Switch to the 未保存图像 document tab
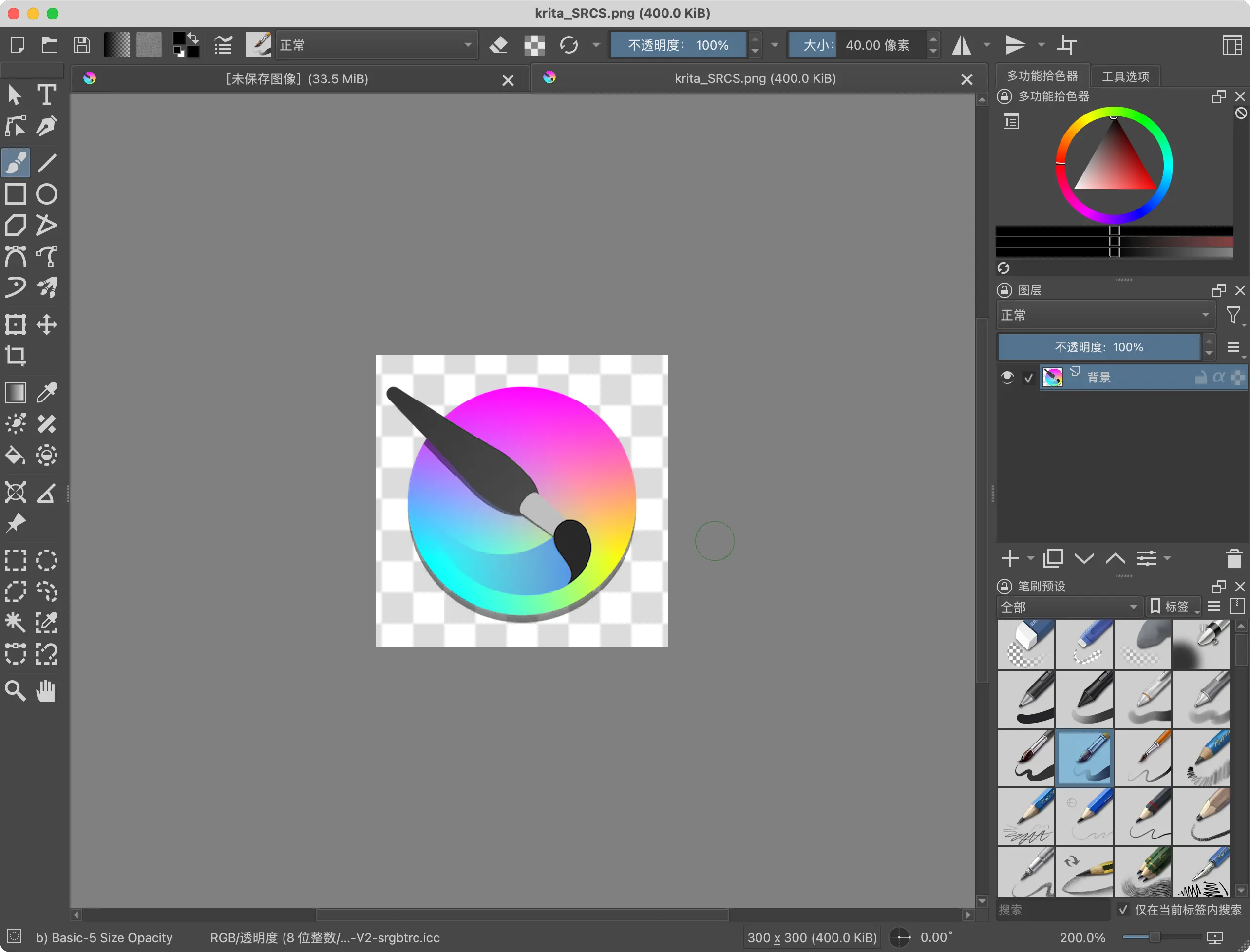 coord(297,79)
